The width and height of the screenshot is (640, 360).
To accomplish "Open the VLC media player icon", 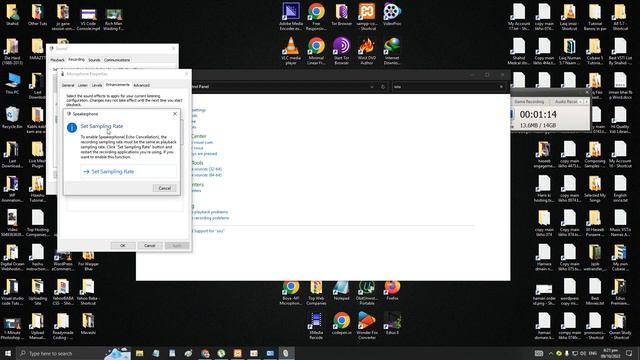I will pos(291,51).
